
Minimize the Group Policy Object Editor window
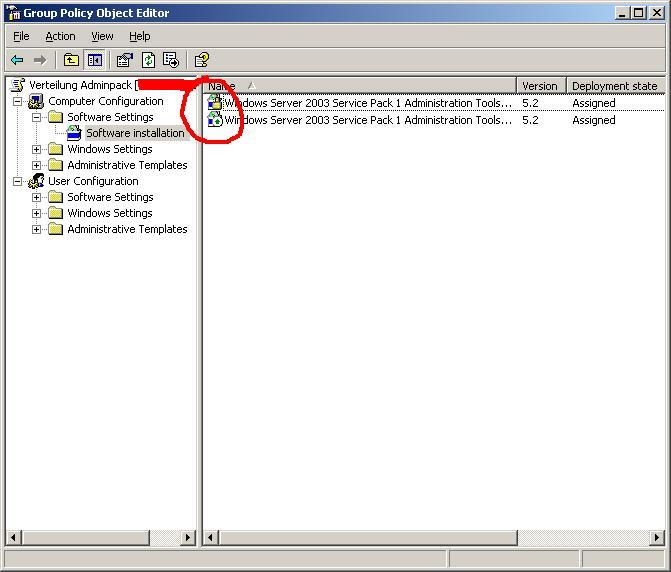point(622,13)
